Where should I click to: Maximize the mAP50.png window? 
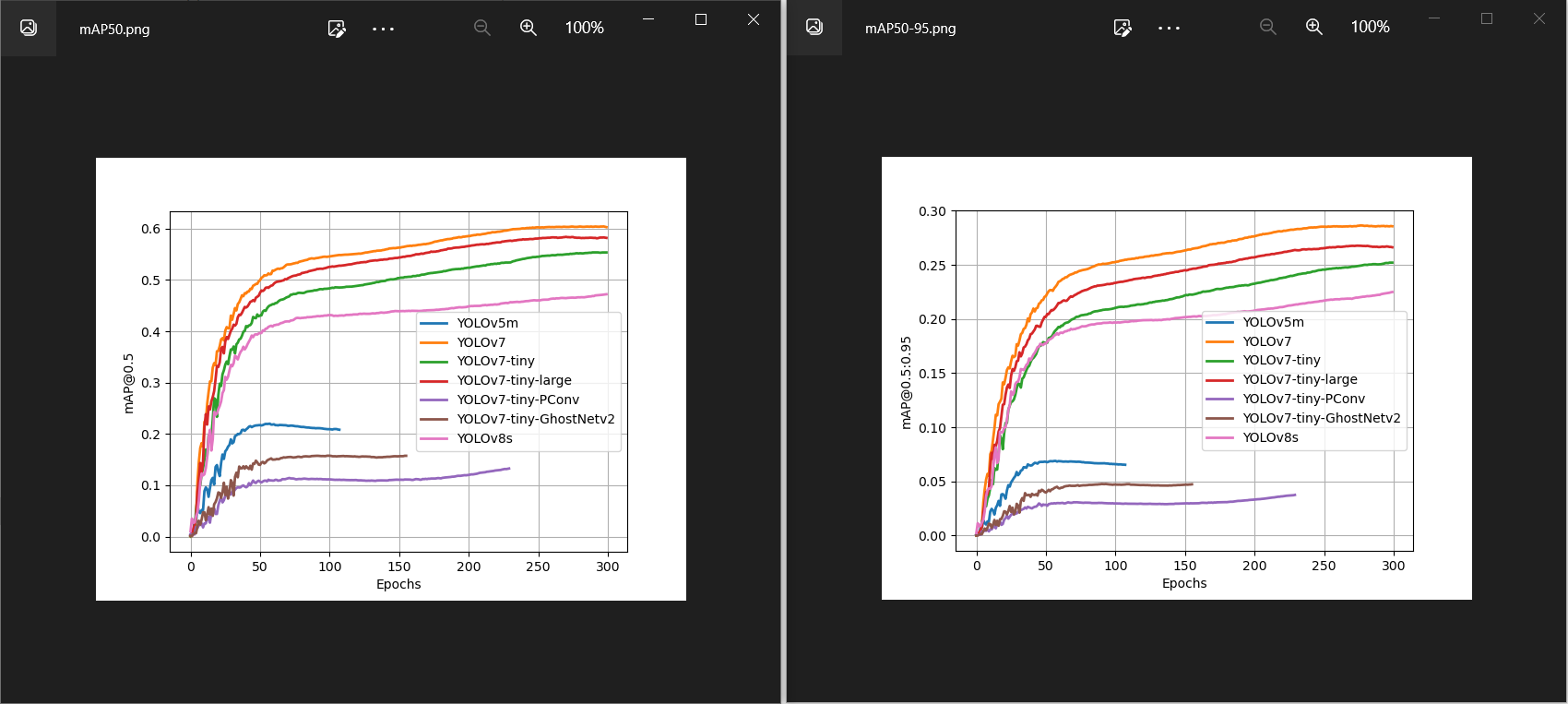pos(701,19)
